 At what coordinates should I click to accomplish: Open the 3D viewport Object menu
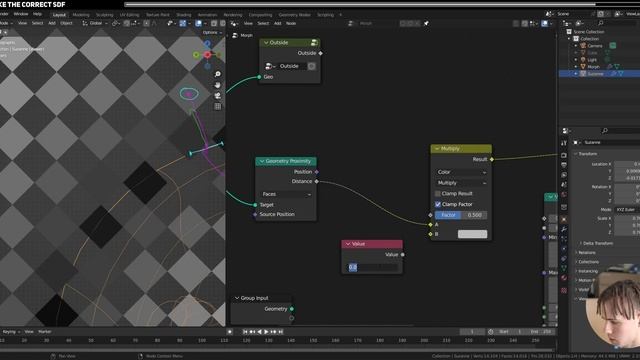[67, 23]
